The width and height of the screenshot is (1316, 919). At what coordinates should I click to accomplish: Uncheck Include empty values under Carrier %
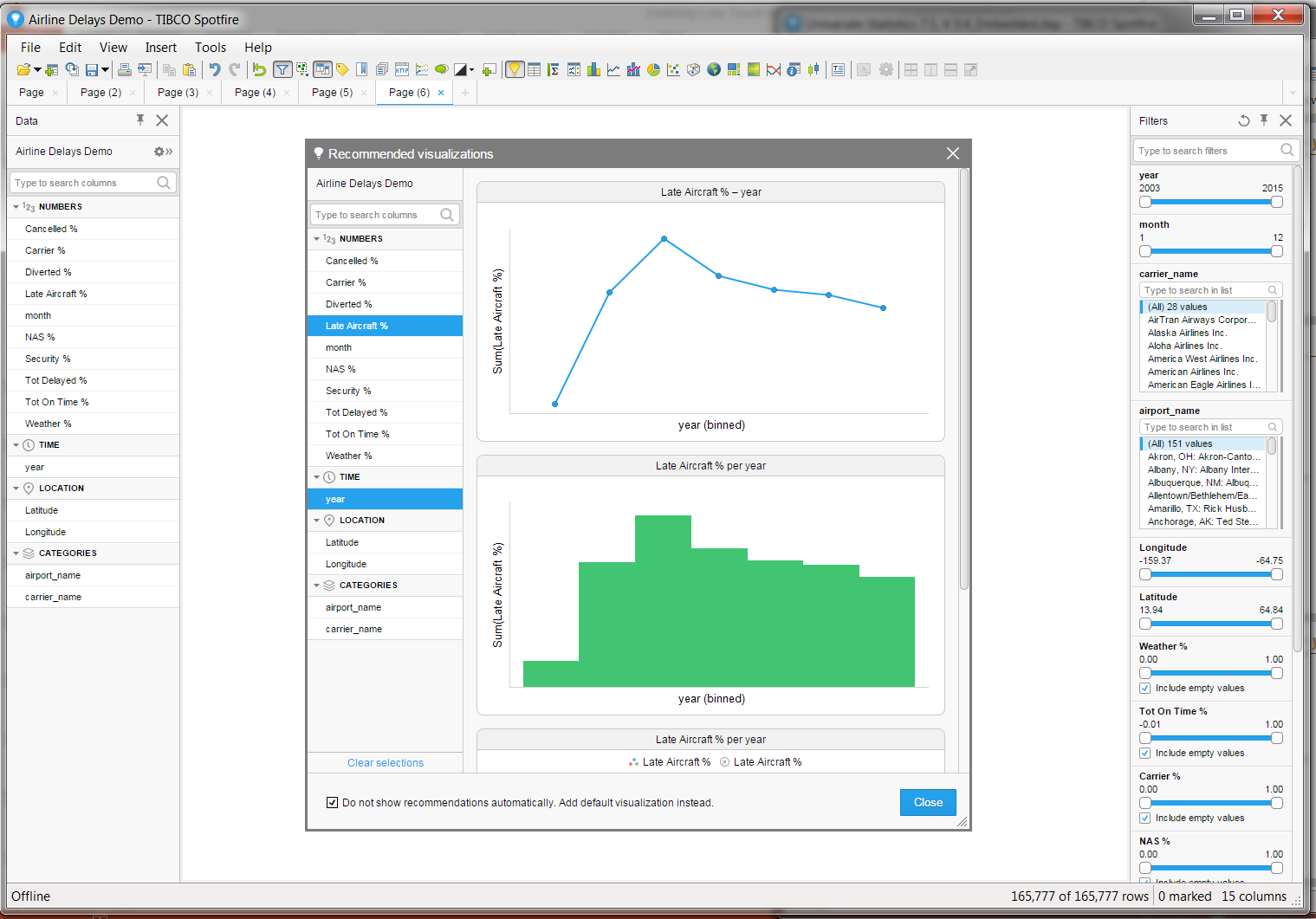coord(1145,818)
